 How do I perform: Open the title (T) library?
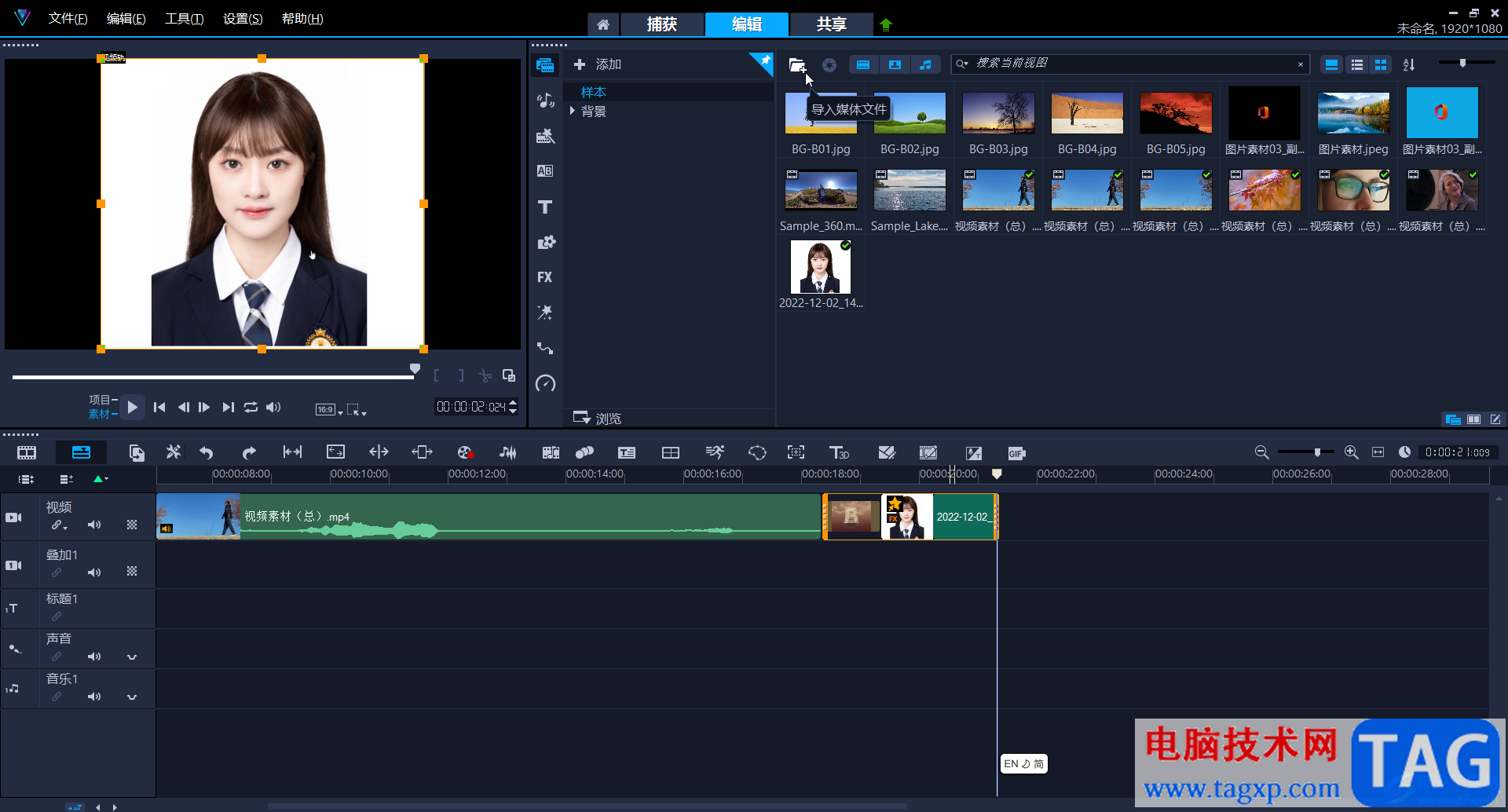click(545, 207)
